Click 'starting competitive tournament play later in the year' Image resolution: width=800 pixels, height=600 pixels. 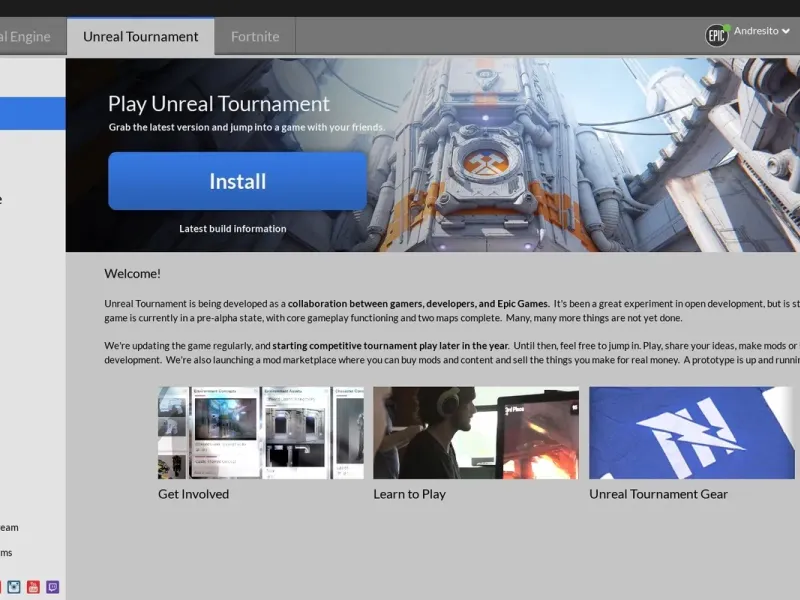[390, 345]
